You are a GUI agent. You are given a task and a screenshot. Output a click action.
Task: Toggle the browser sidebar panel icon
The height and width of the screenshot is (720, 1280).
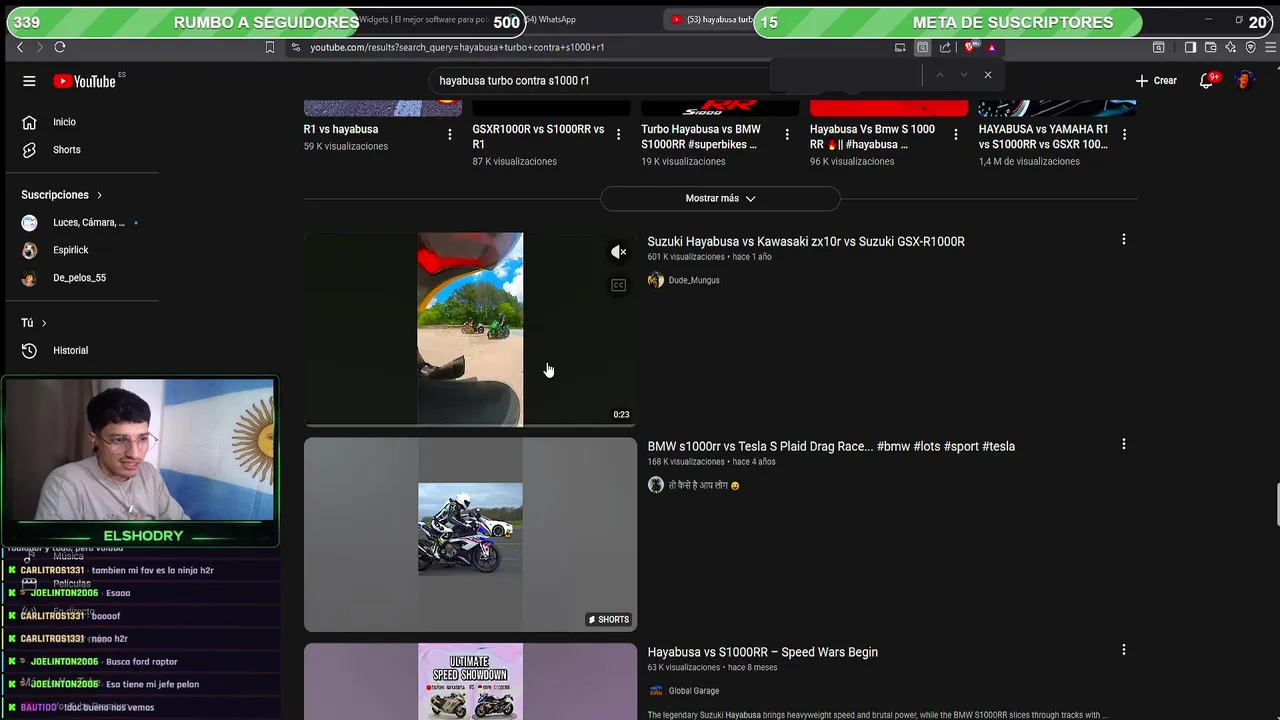[1190, 47]
